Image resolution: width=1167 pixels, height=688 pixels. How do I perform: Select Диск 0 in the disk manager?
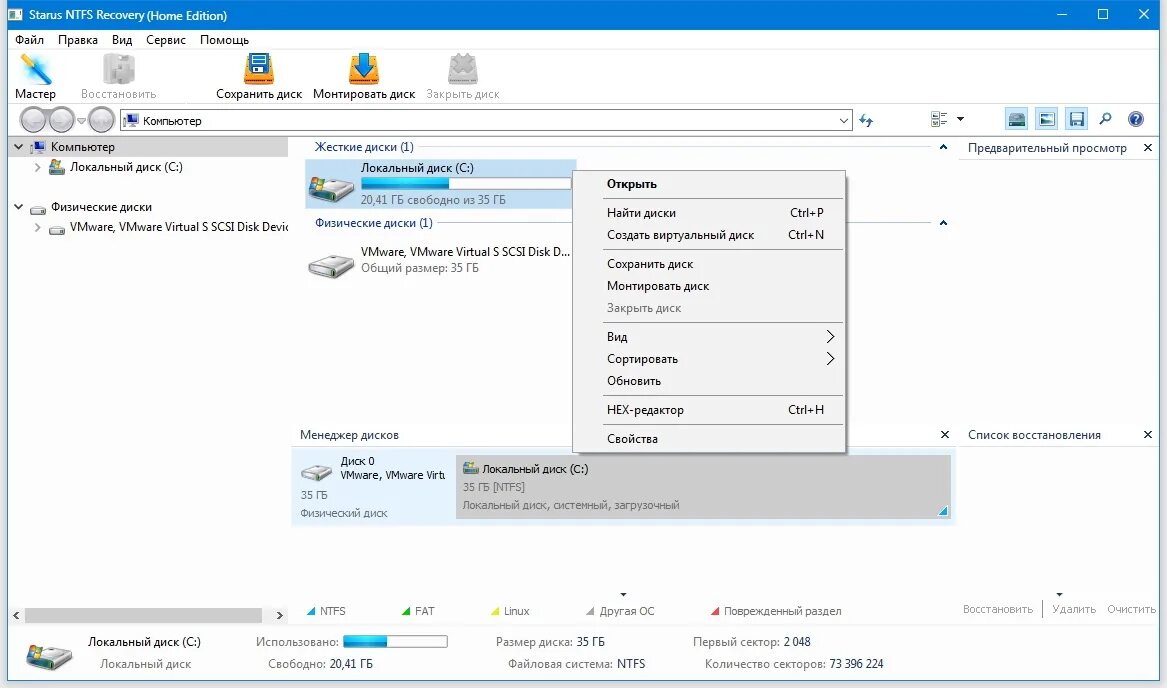pos(373,486)
